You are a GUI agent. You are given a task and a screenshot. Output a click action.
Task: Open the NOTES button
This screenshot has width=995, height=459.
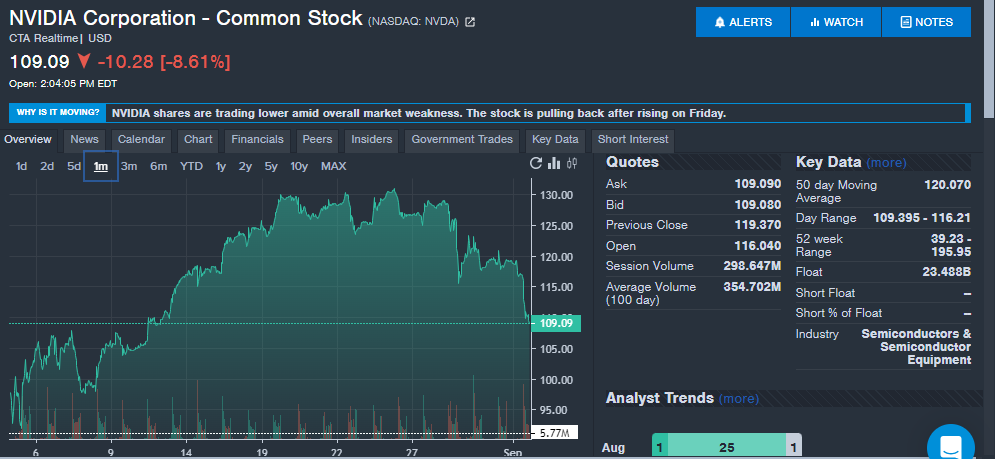(x=926, y=22)
